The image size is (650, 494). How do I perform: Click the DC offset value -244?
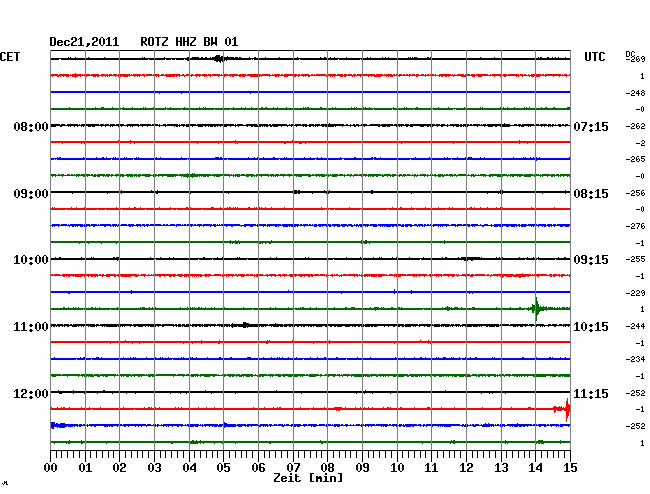tap(635, 326)
